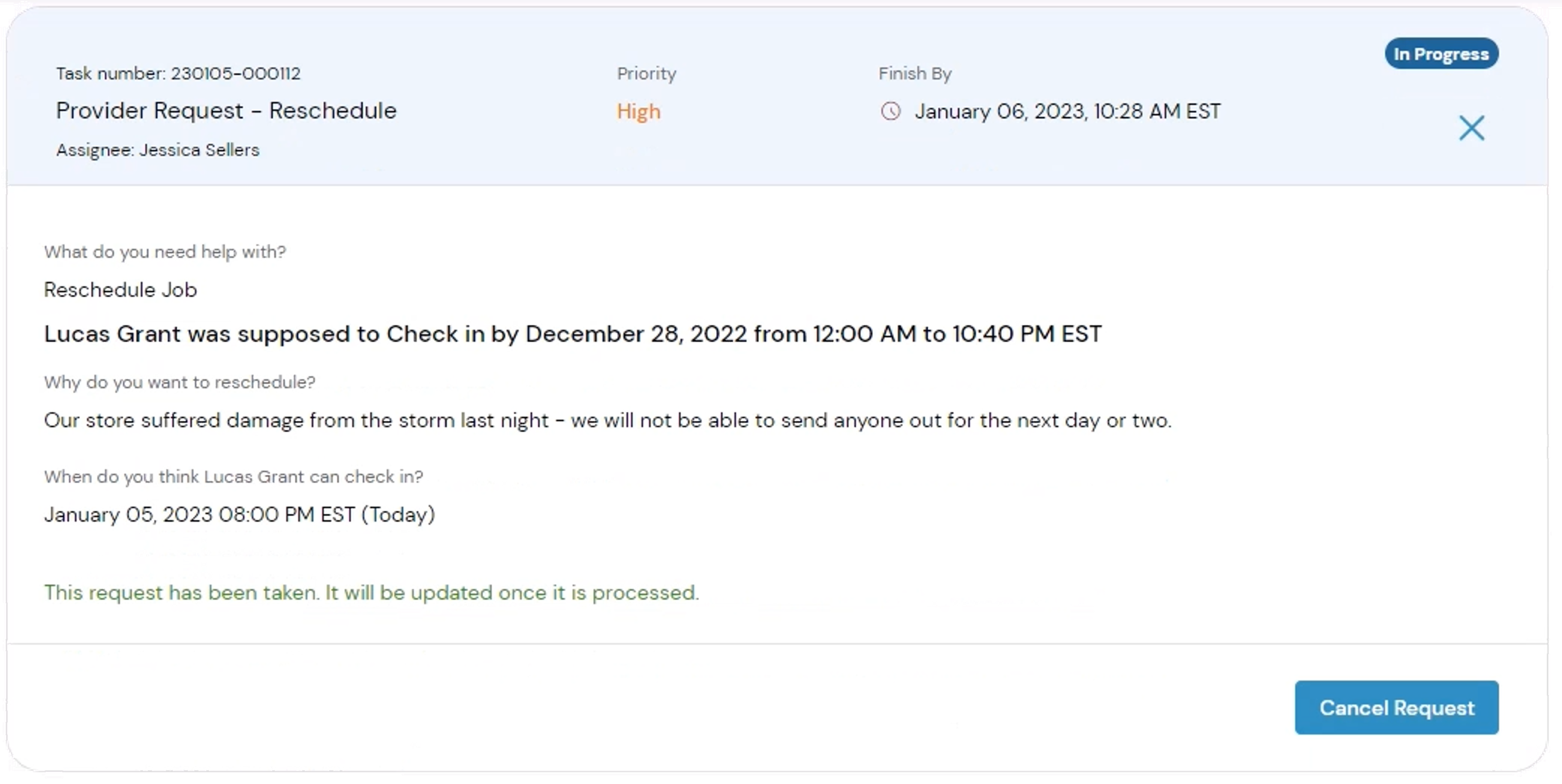
Task: Click the 'When do you think Lucas Grant can check in?' label
Action: tap(233, 477)
